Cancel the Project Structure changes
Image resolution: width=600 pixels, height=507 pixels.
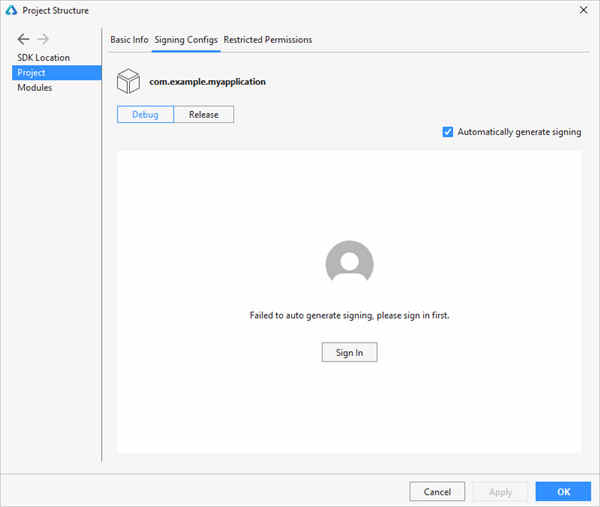[x=437, y=491]
